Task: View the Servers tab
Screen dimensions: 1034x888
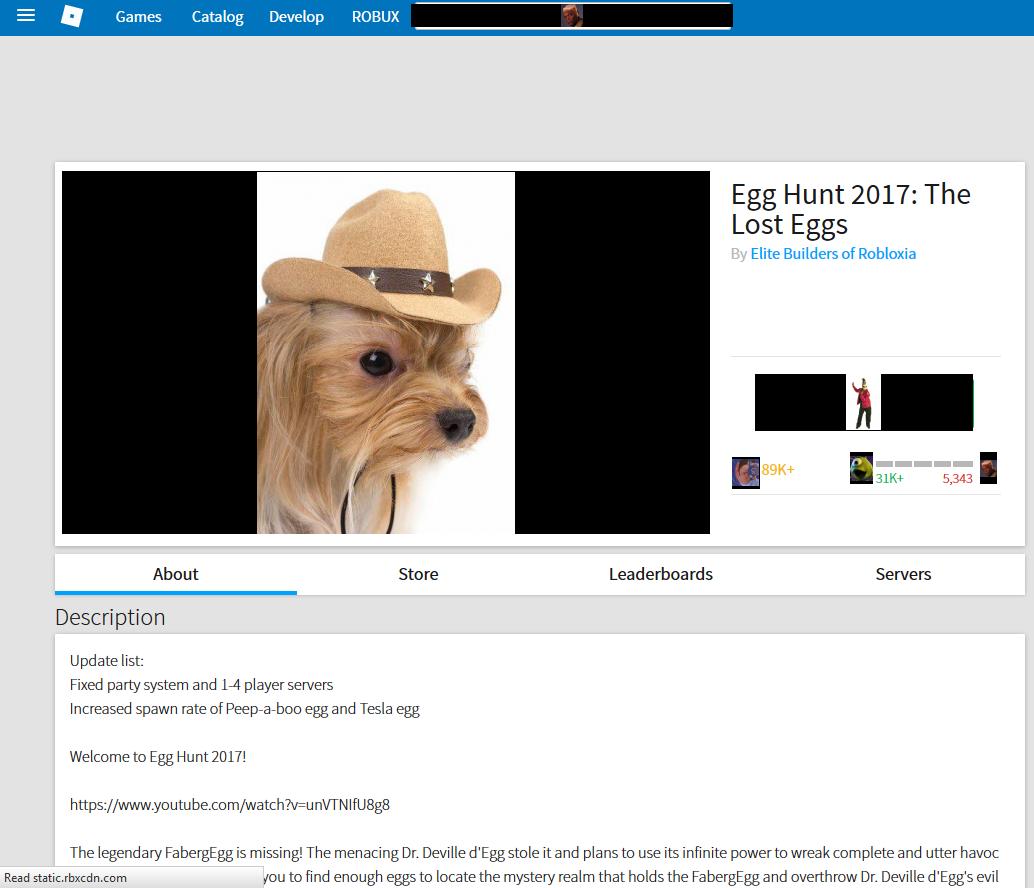Action: pyautogui.click(x=903, y=574)
